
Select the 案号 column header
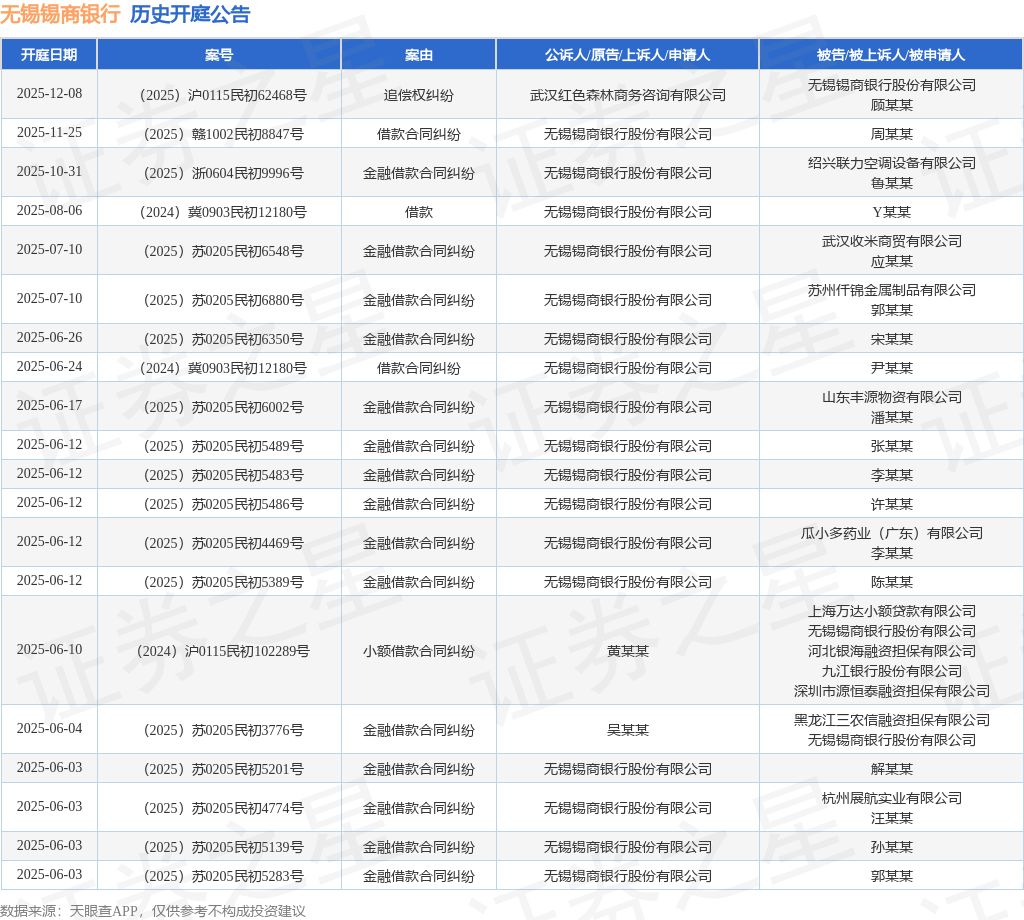pyautogui.click(x=219, y=55)
